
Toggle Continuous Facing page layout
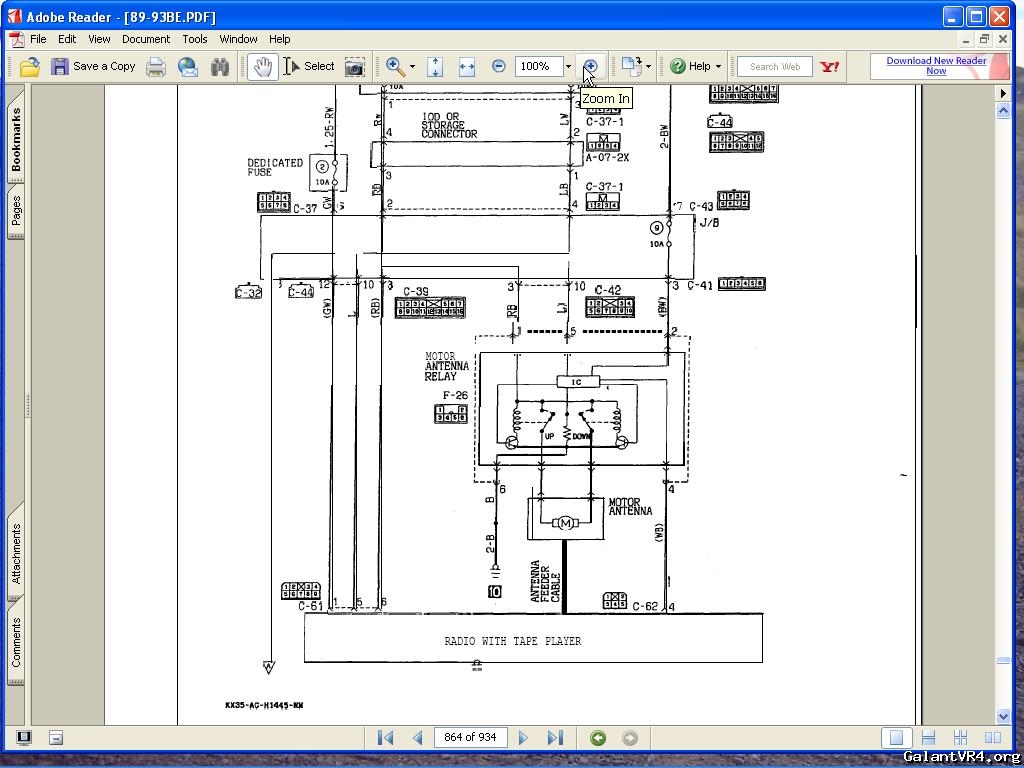pyautogui.click(x=960, y=738)
